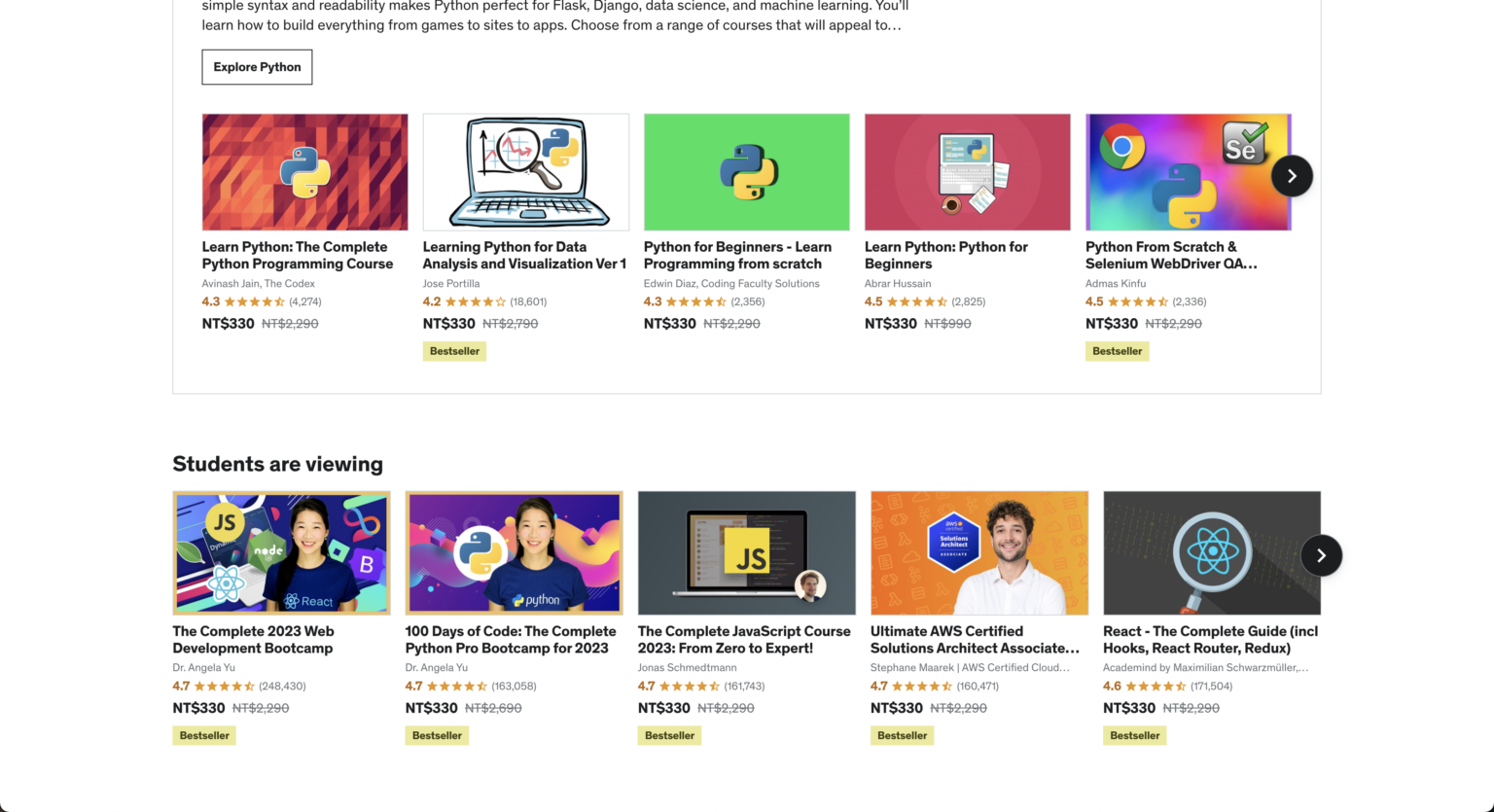
Task: Click the Ultimate AWS Certified Solutions Architect title
Action: tap(975, 639)
